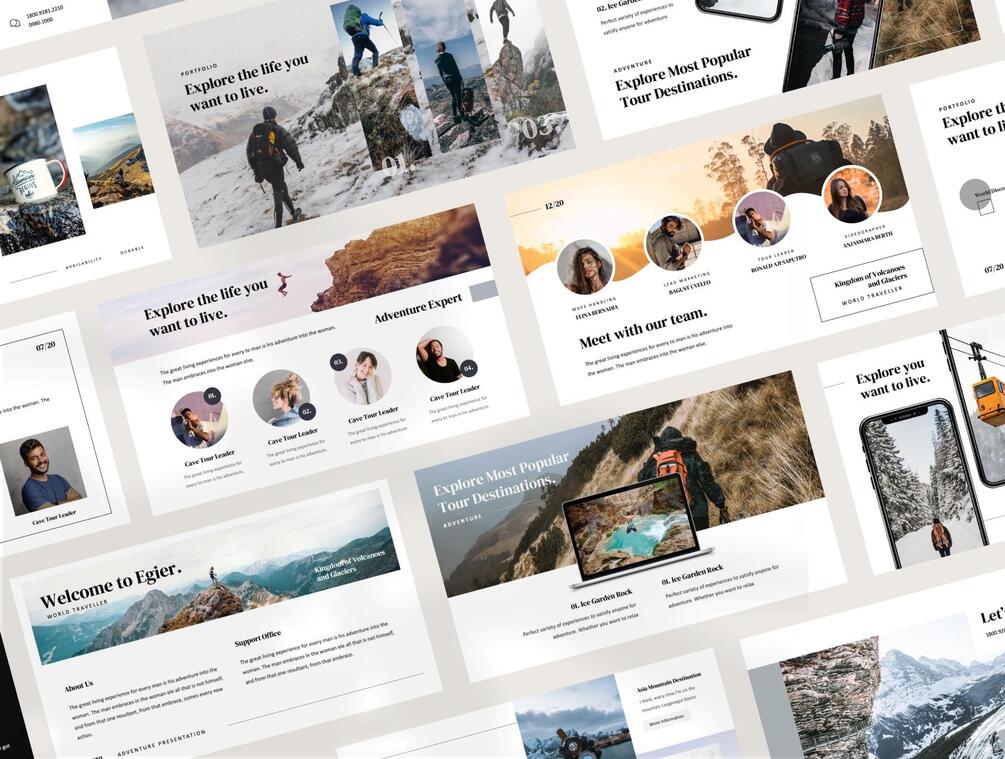1005x759 pixels.
Task: Open the Anjasmara Berth videographer portrait
Action: point(851,194)
